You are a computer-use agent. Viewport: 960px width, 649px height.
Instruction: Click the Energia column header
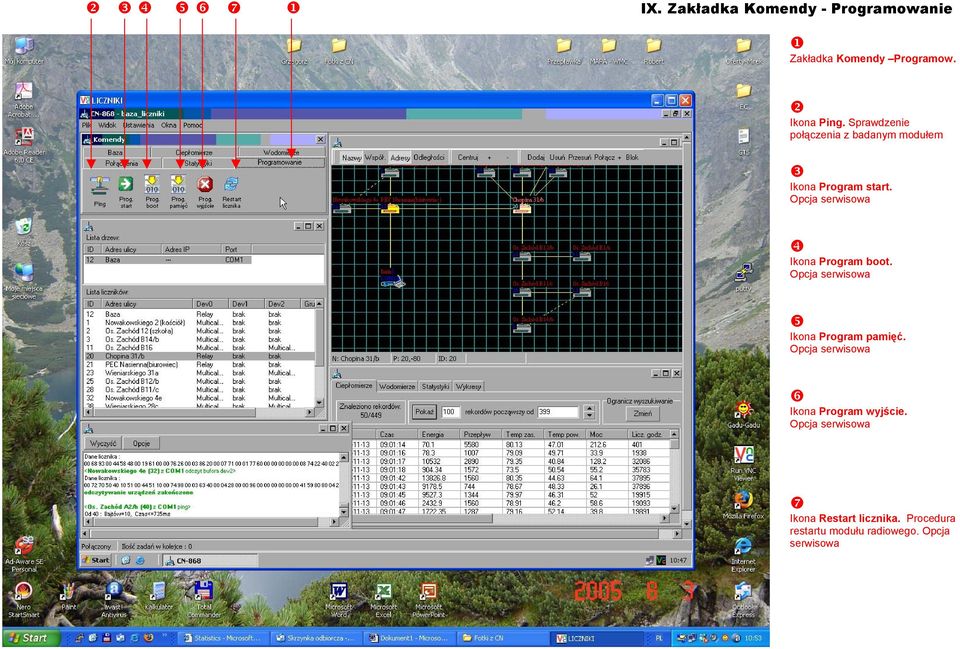coord(439,434)
